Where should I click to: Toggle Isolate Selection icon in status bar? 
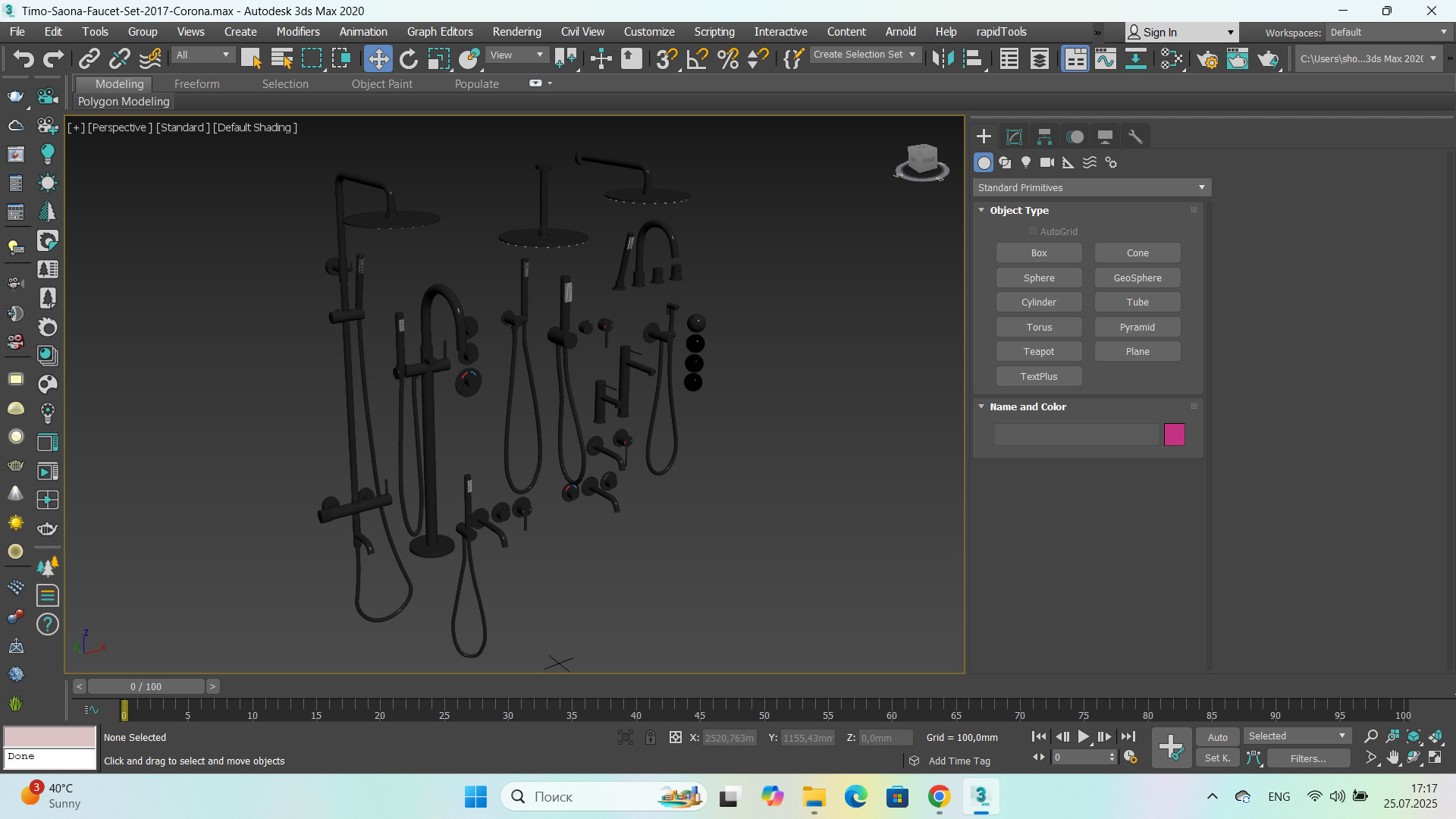coord(626,737)
